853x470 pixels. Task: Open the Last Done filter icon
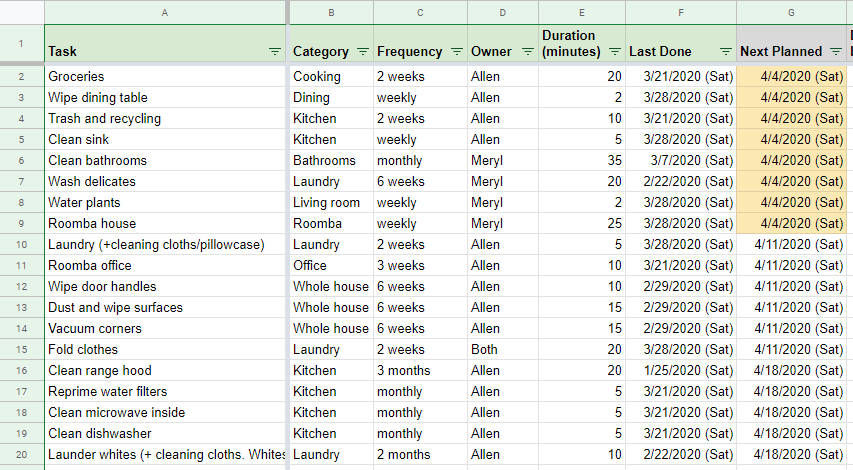pos(725,52)
